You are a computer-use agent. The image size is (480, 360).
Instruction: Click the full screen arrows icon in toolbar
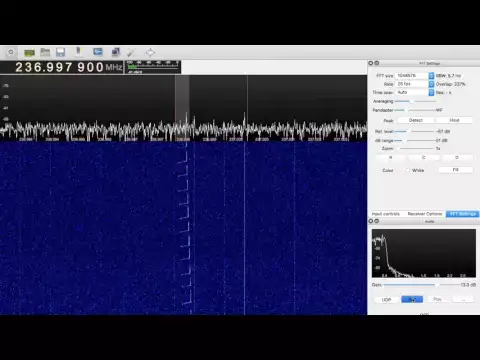point(150,52)
